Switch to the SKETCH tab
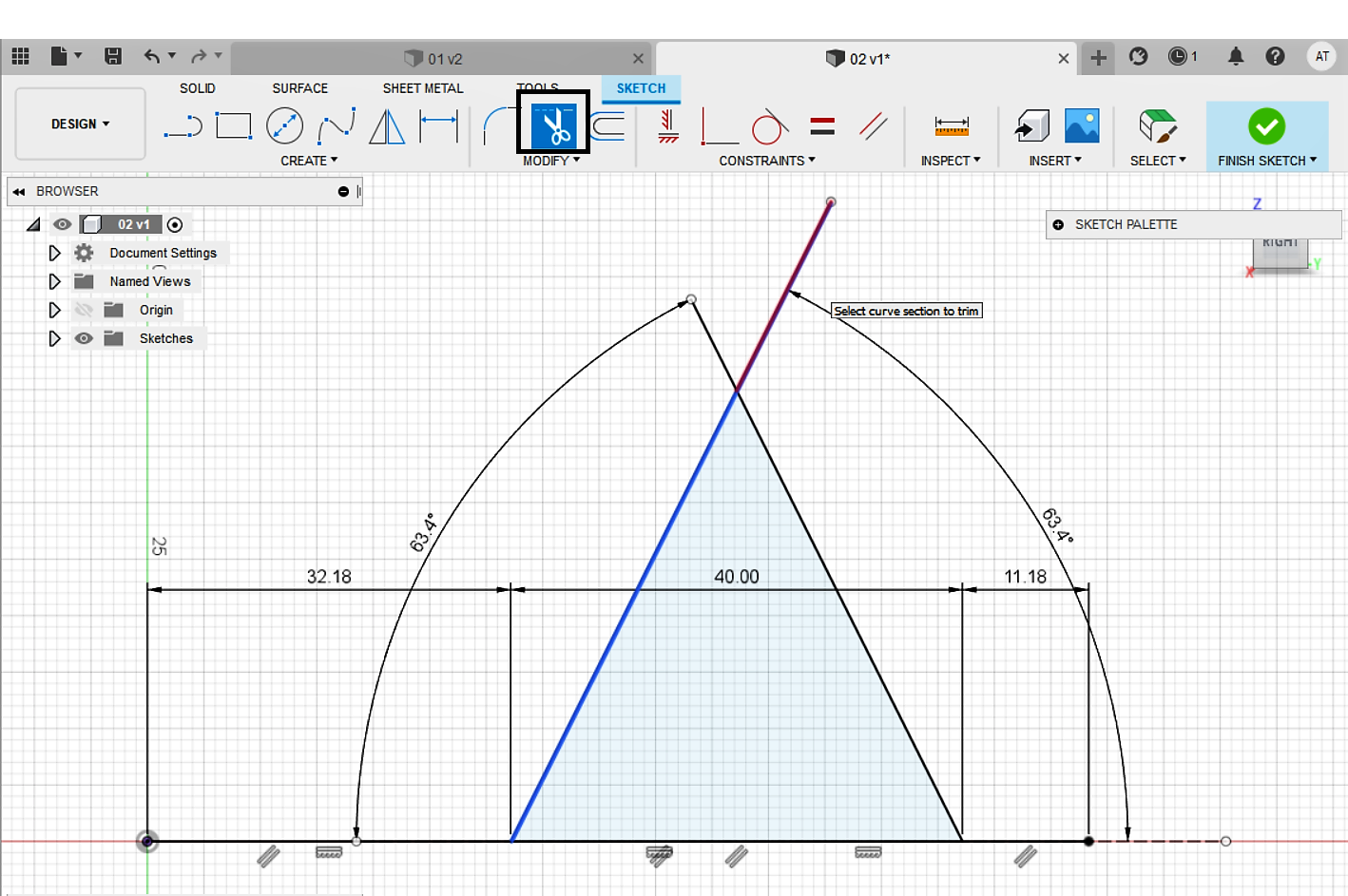The image size is (1348, 896). [641, 87]
